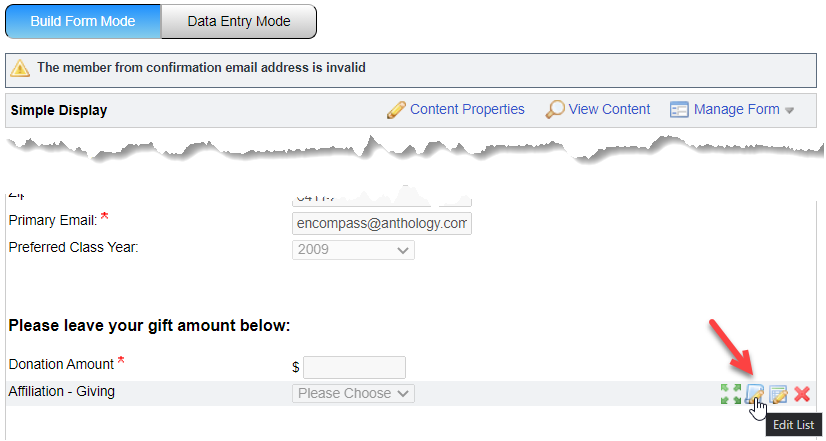Click the Edit List scroll-and-pencil icon
This screenshot has width=826, height=441.
(x=755, y=394)
